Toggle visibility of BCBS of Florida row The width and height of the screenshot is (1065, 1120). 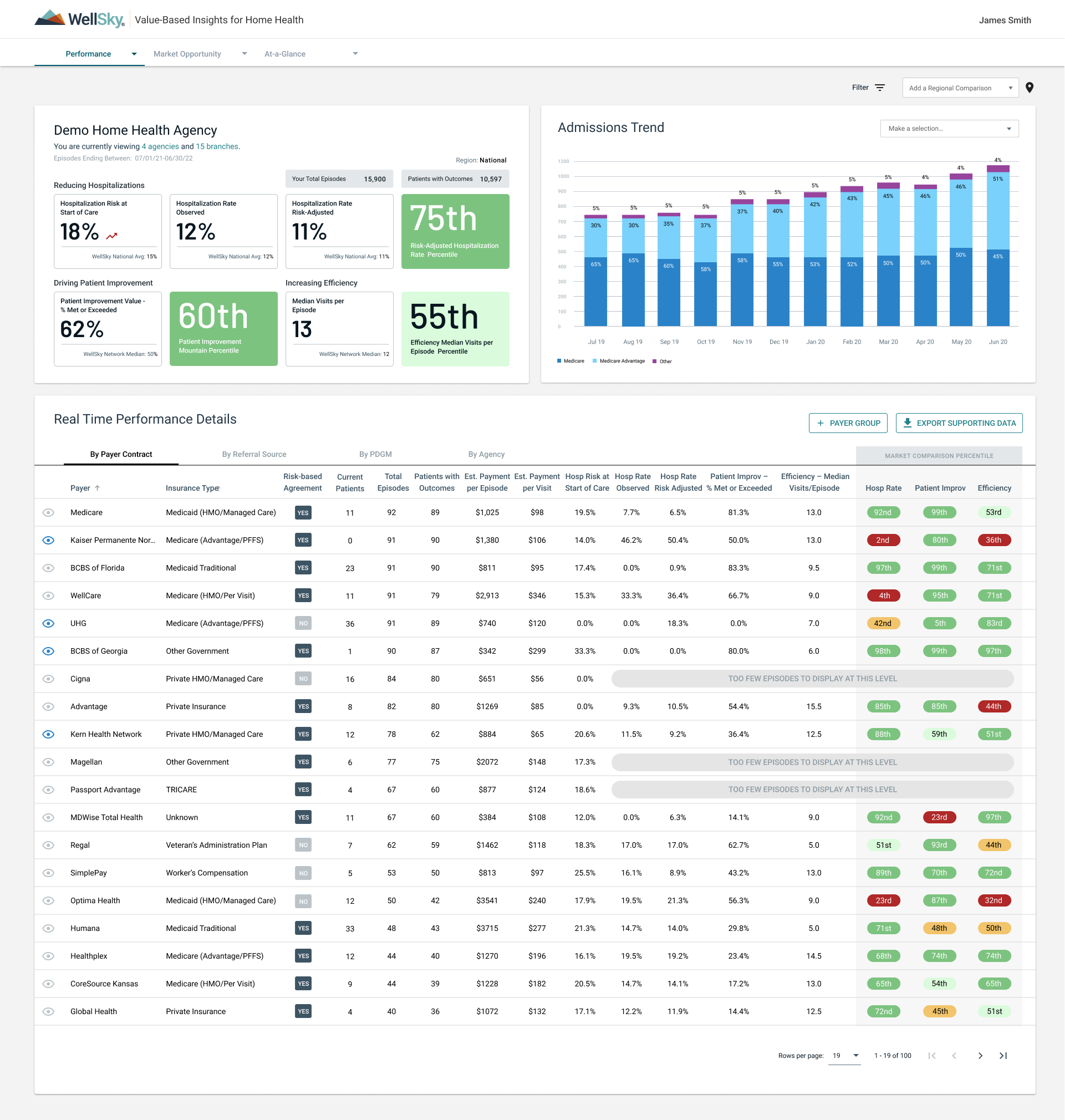(48, 568)
